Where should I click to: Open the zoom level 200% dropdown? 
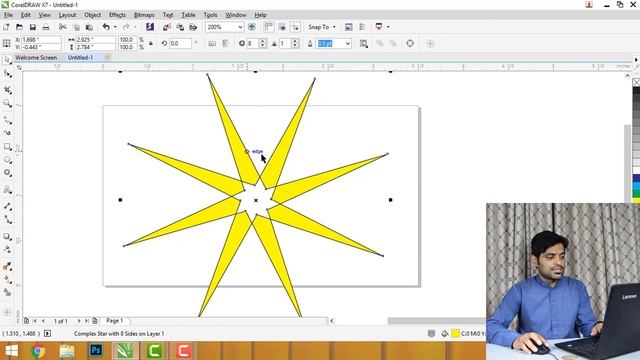click(x=240, y=27)
